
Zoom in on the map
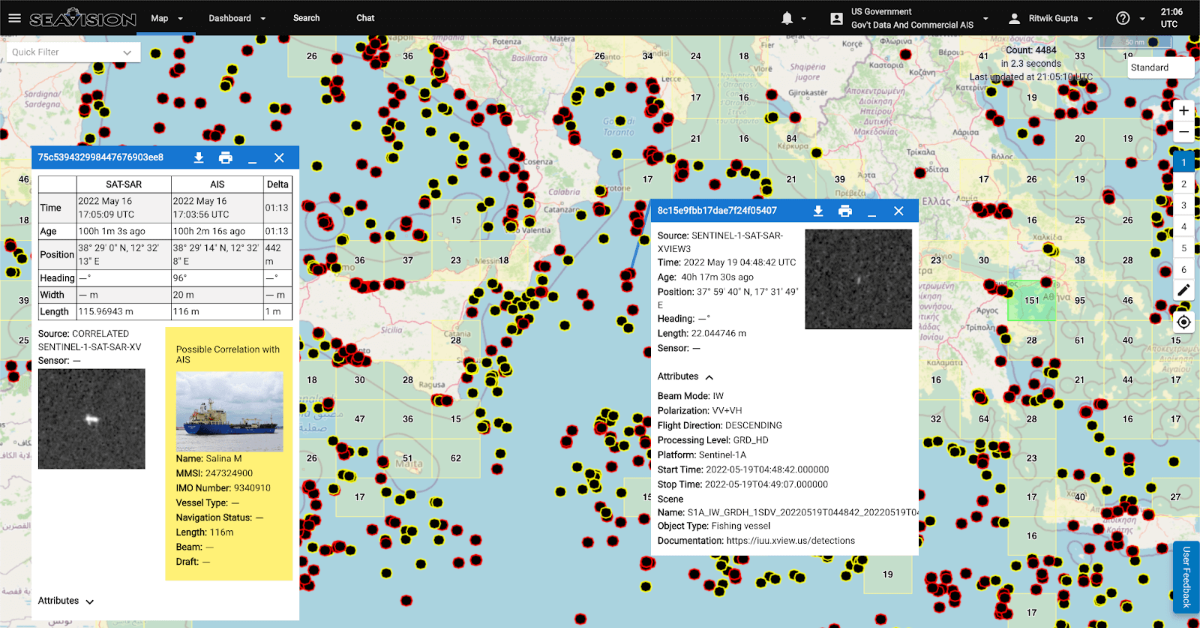(1184, 110)
